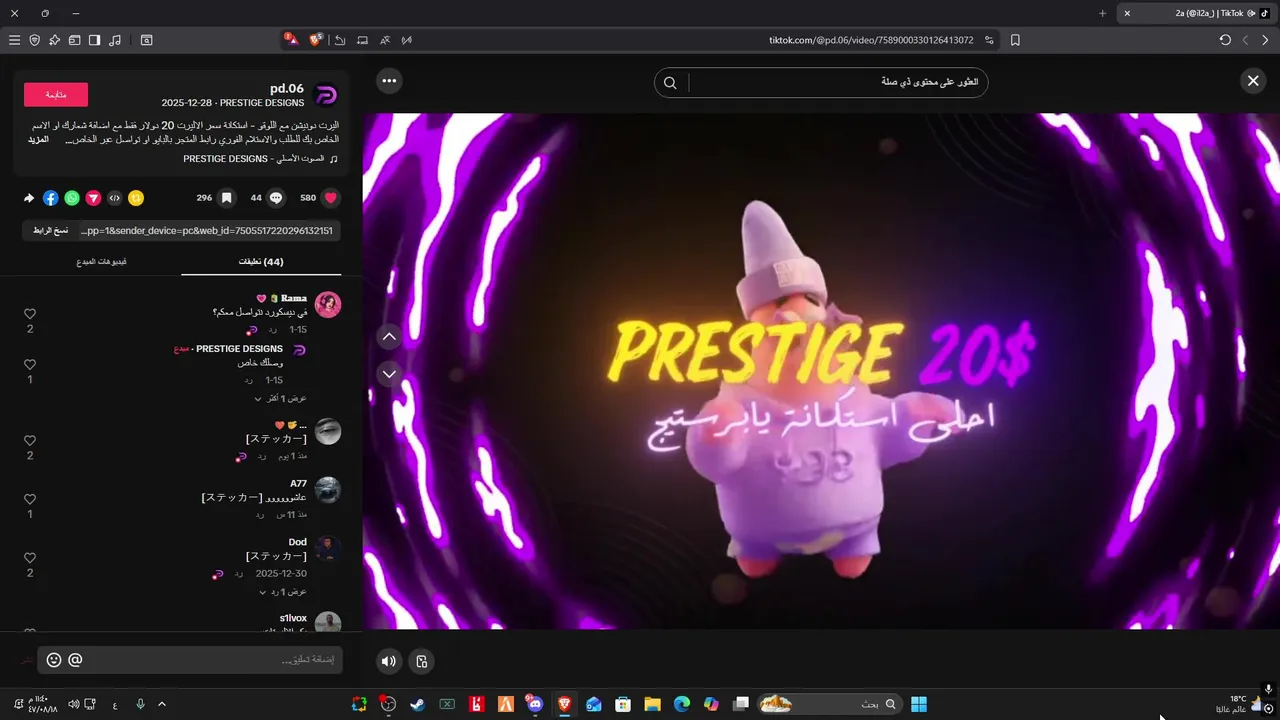This screenshot has width=1280, height=720.
Task: Expand 1 more reply under Rama
Action: coord(280,398)
